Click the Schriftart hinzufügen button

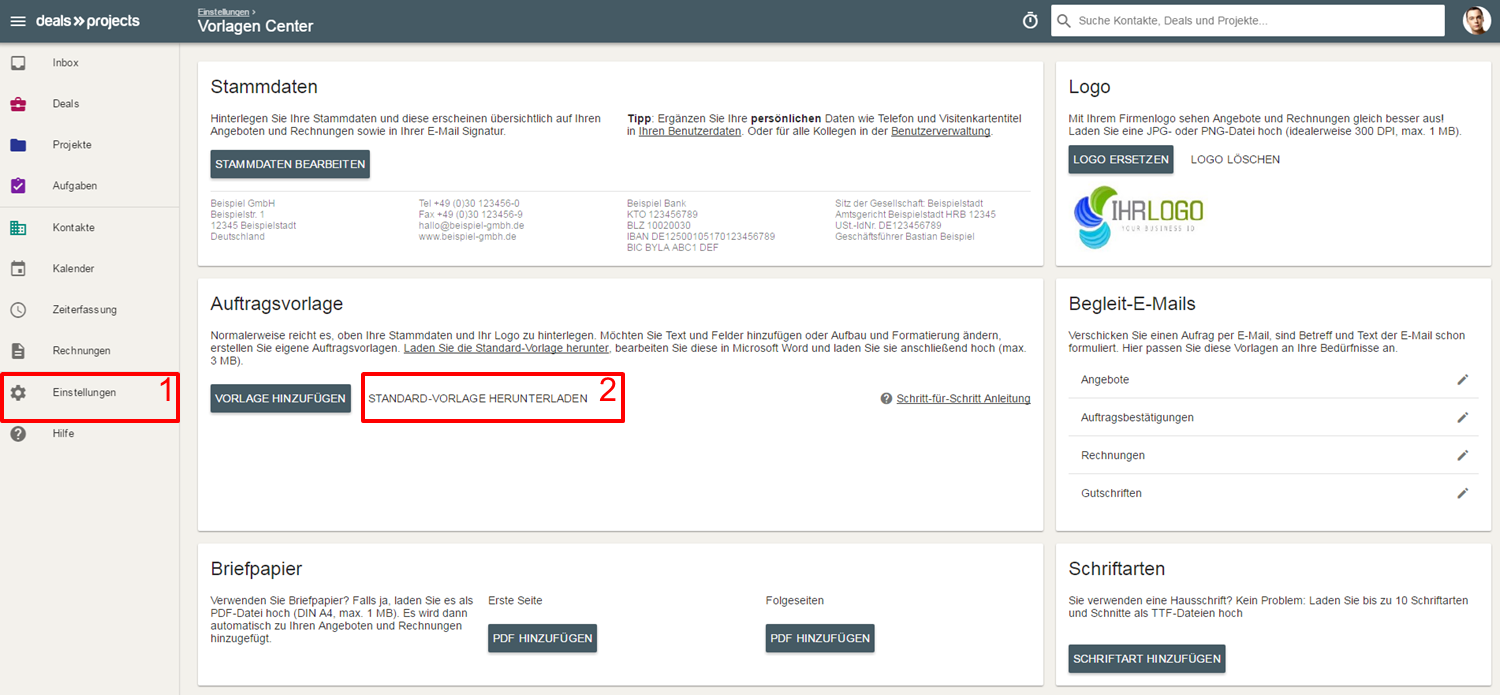1146,659
